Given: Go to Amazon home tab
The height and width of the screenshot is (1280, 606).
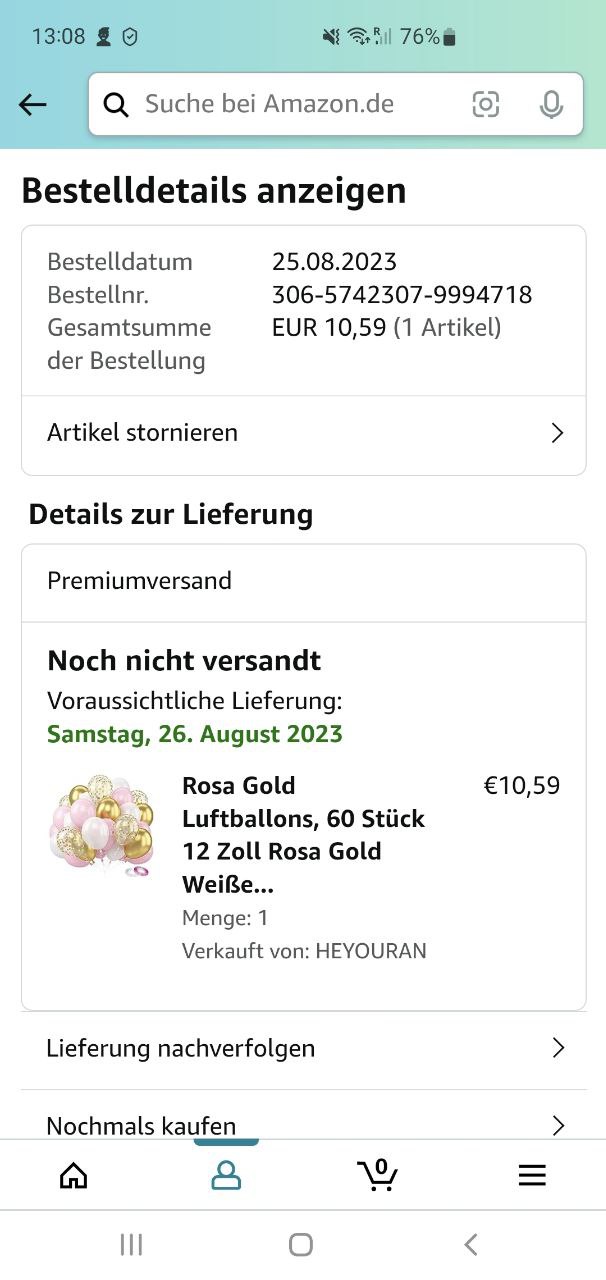Looking at the screenshot, I should (74, 1175).
